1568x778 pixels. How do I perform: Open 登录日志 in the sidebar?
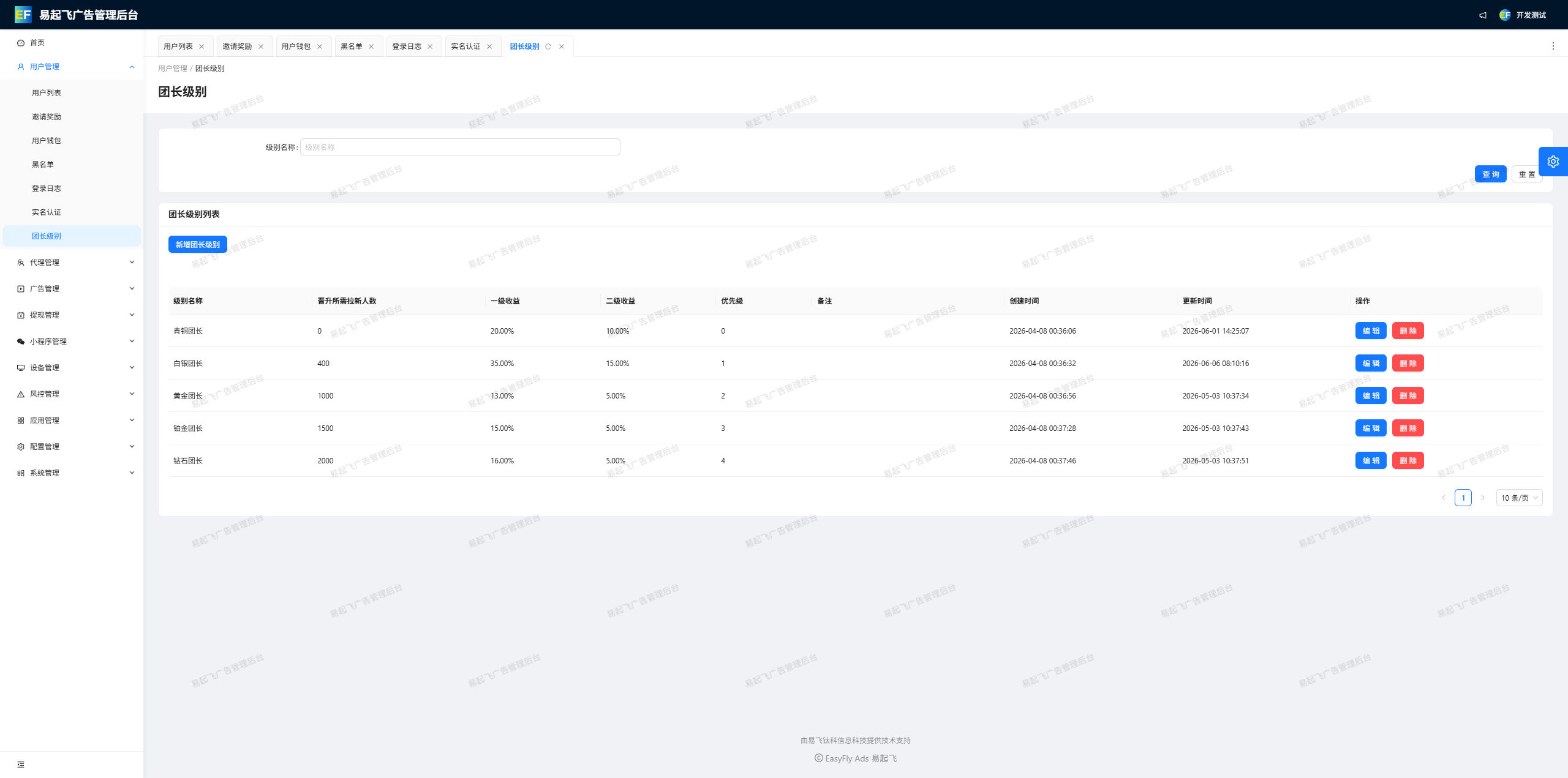(72, 189)
